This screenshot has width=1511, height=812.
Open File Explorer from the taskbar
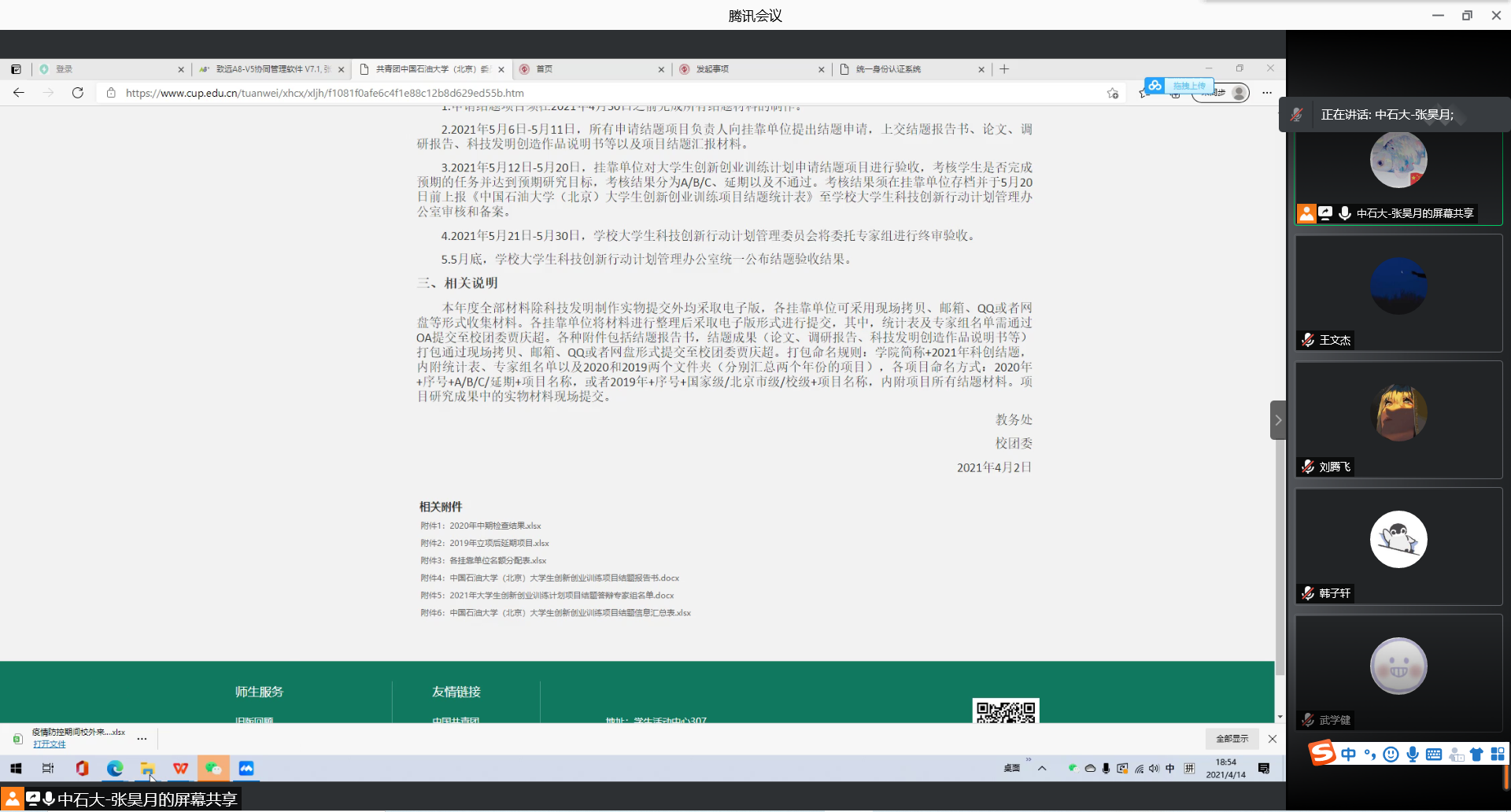pos(148,769)
